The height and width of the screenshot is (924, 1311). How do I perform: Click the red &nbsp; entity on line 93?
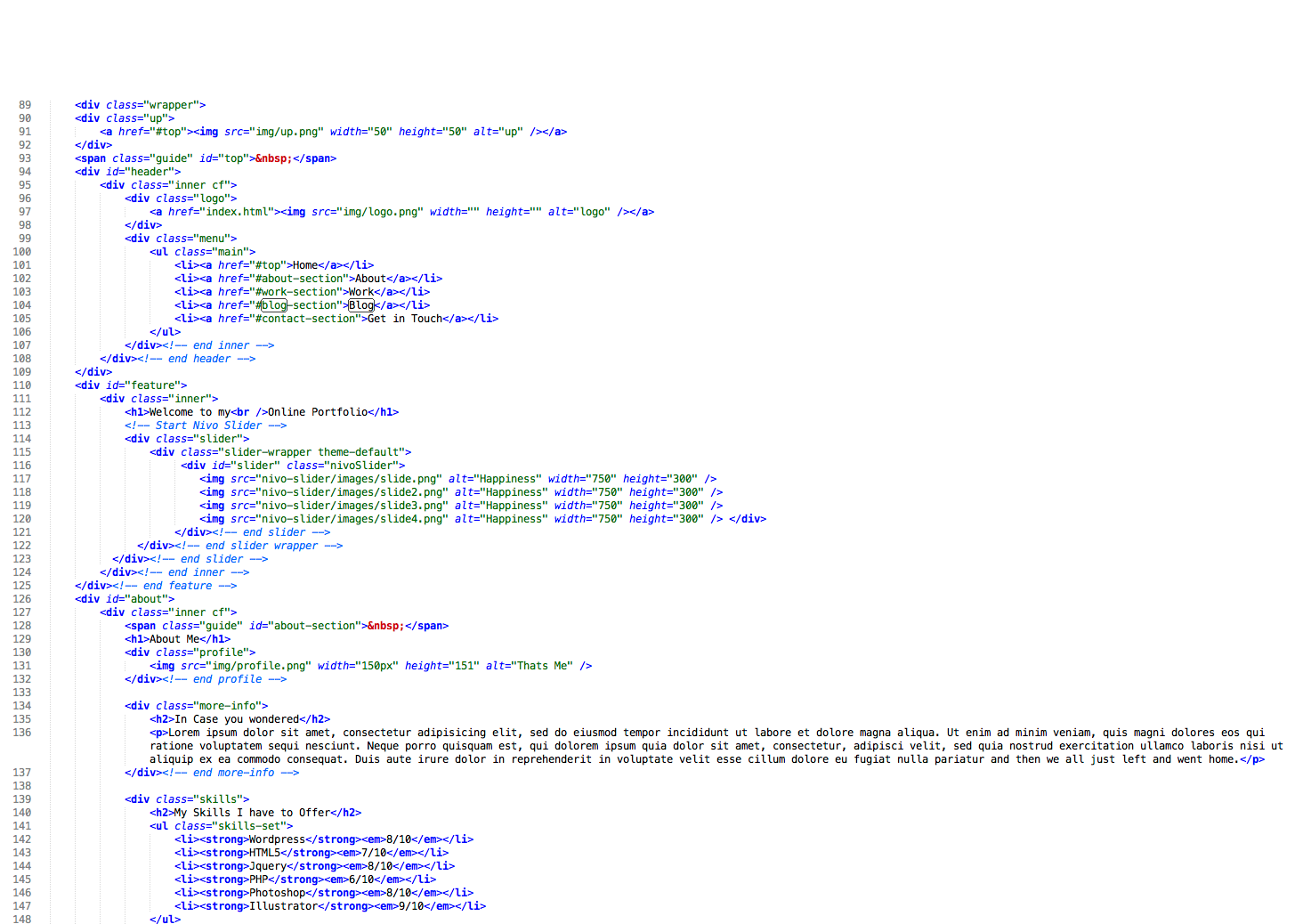(273, 158)
